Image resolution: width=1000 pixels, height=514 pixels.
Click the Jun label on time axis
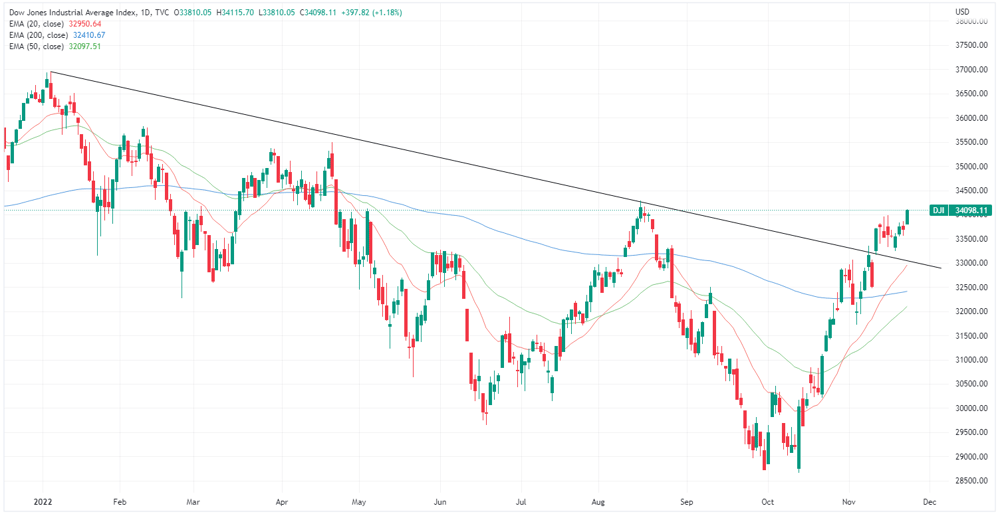point(439,503)
